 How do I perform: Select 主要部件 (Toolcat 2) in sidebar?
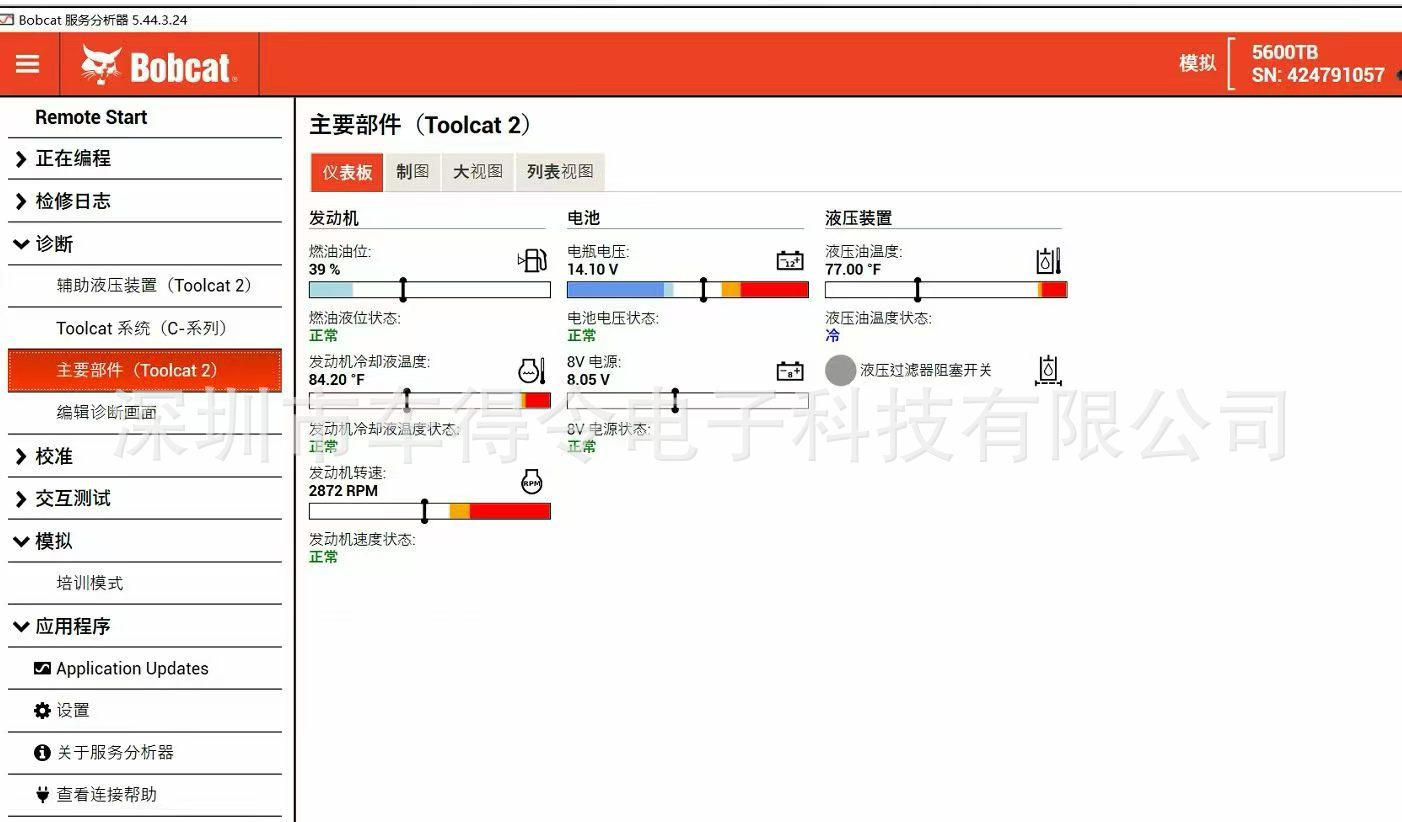click(x=145, y=370)
